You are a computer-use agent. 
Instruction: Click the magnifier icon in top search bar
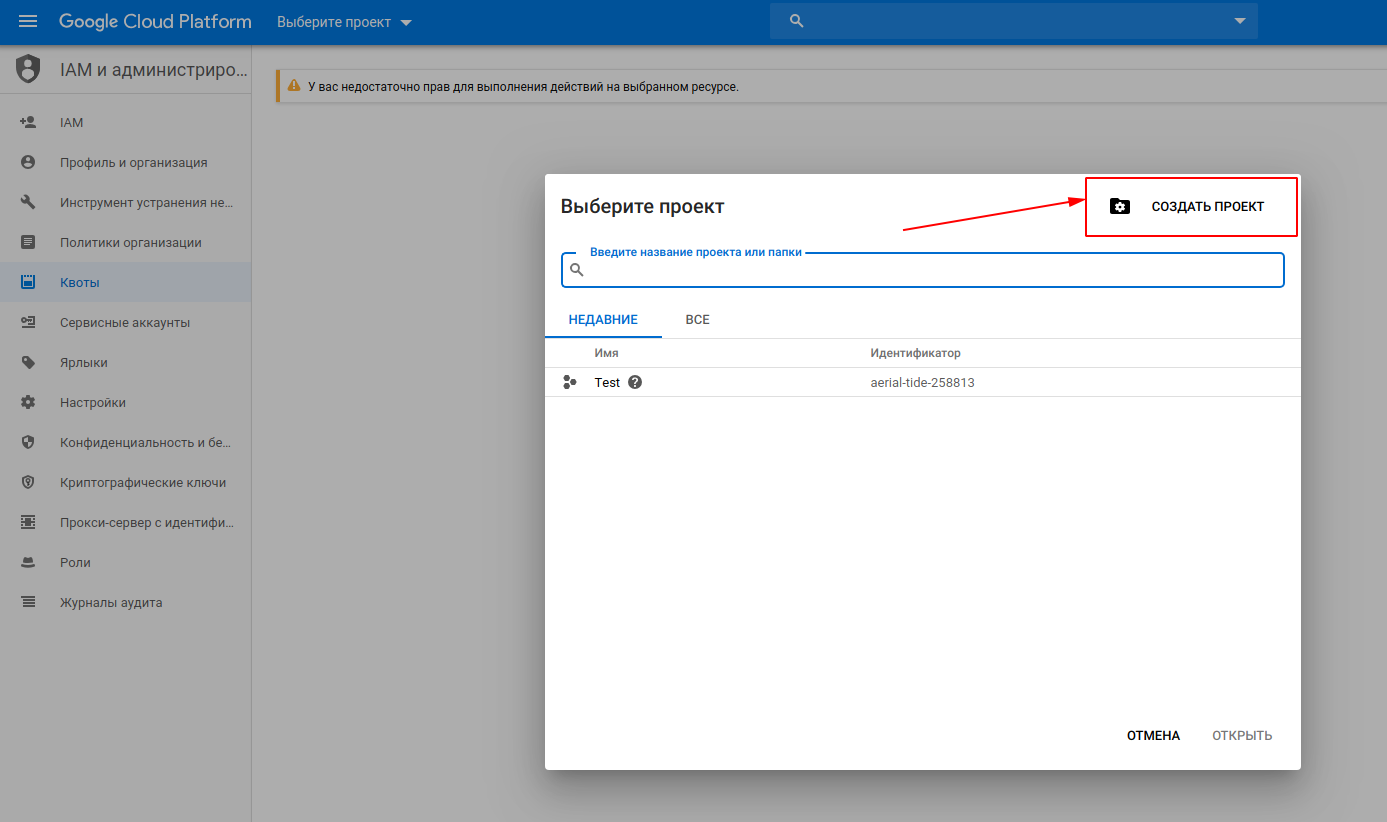point(797,21)
